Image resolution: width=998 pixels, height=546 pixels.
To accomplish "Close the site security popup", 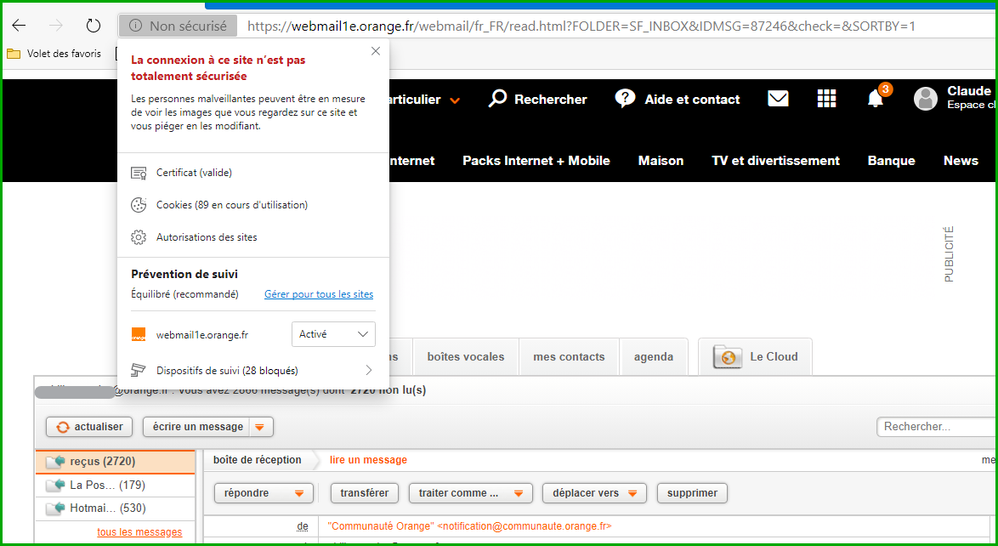I will (376, 51).
